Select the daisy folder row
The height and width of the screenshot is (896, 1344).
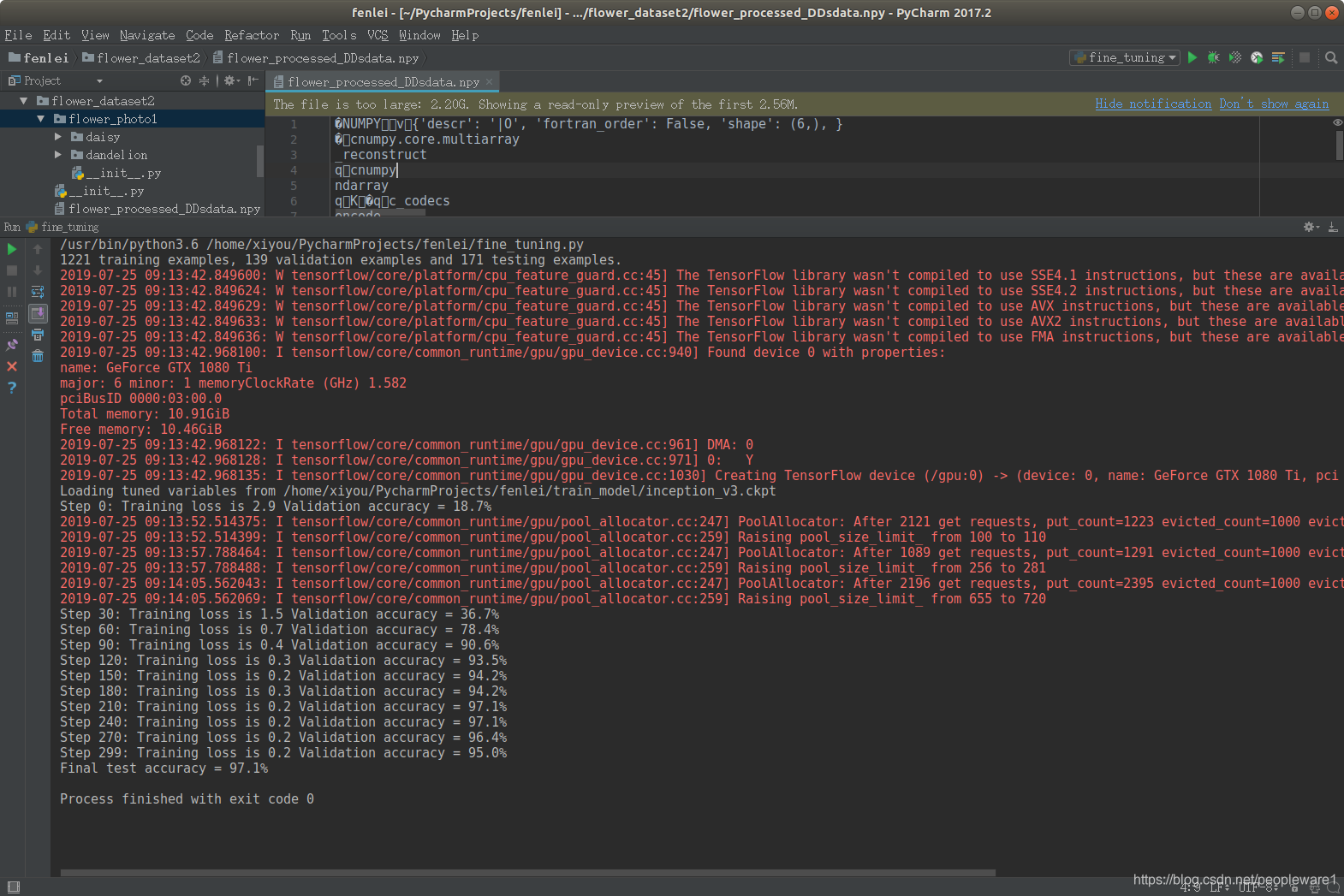click(132, 137)
